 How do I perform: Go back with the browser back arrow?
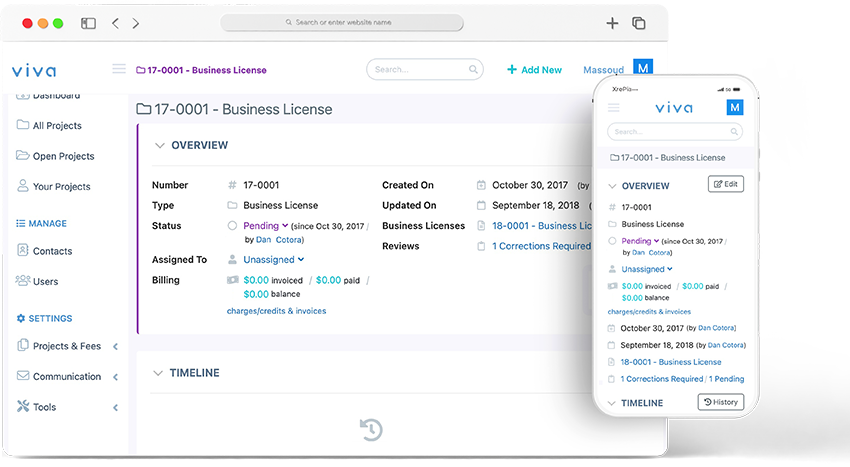coord(115,23)
